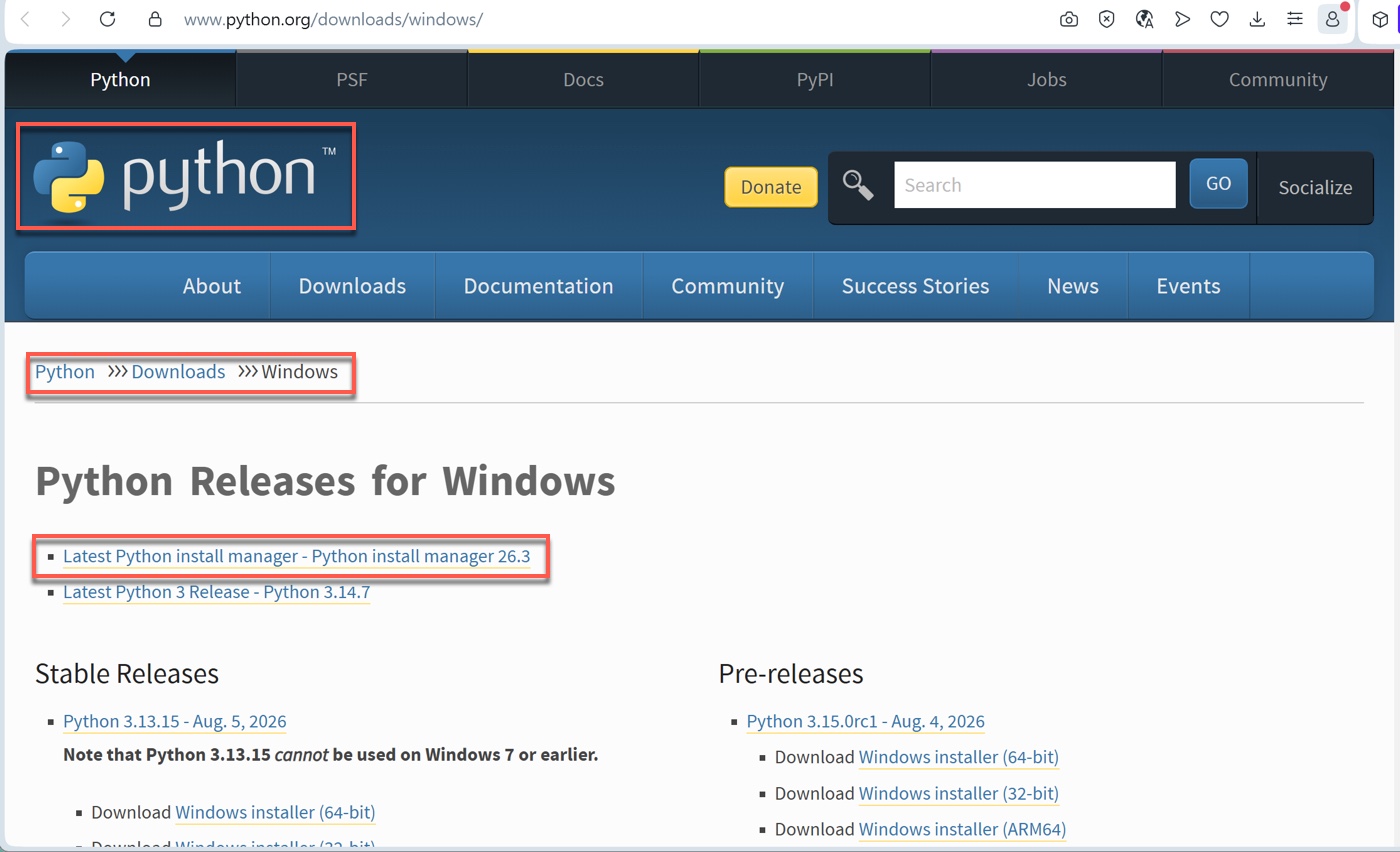This screenshot has width=1400, height=852.
Task: Go back with the browser back arrow
Action: click(26, 19)
